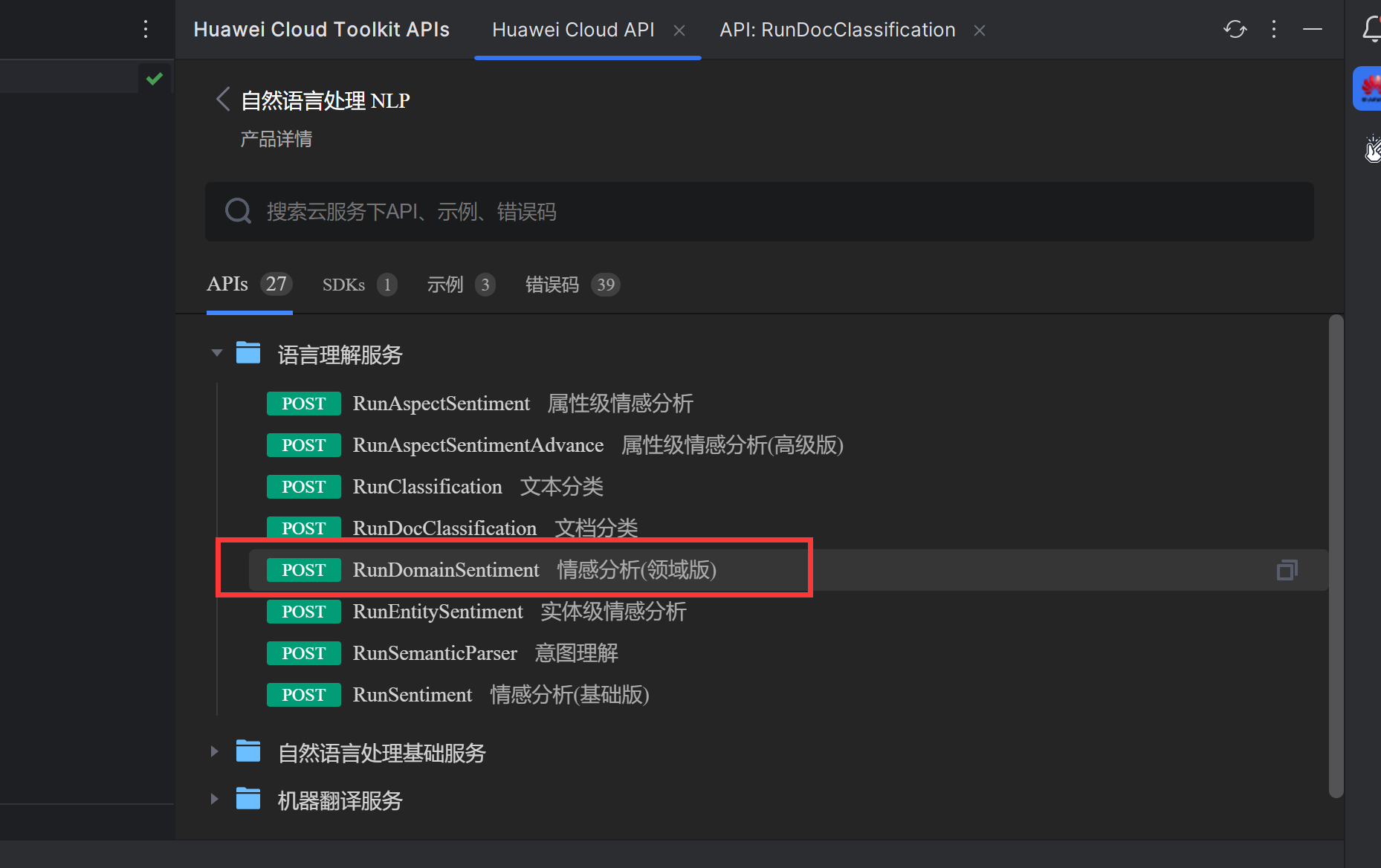Expand the 机器翻译服务 group
Viewport: 1381px width, 868px height.
pos(214,799)
